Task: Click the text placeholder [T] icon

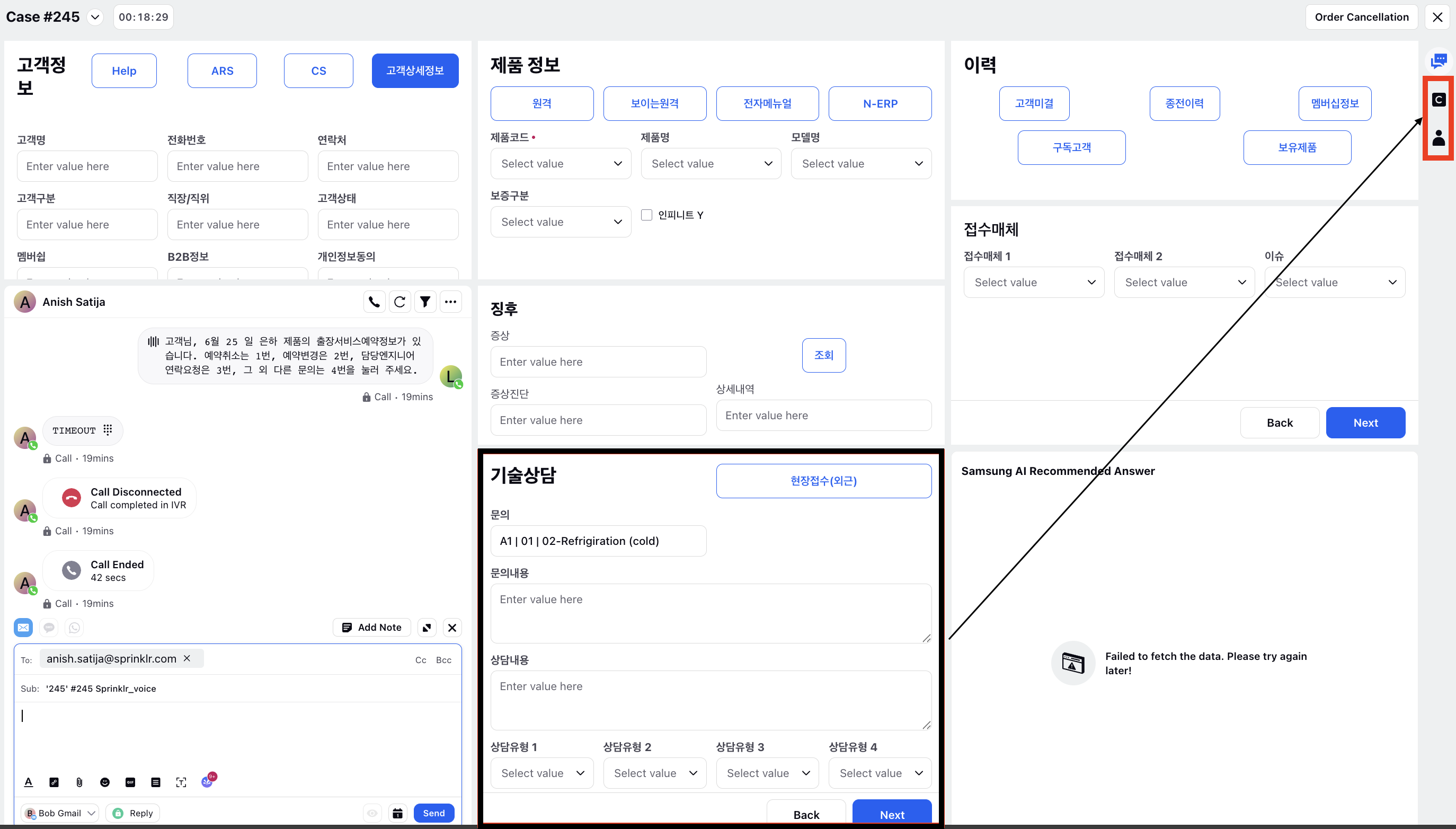Action: pos(181,782)
